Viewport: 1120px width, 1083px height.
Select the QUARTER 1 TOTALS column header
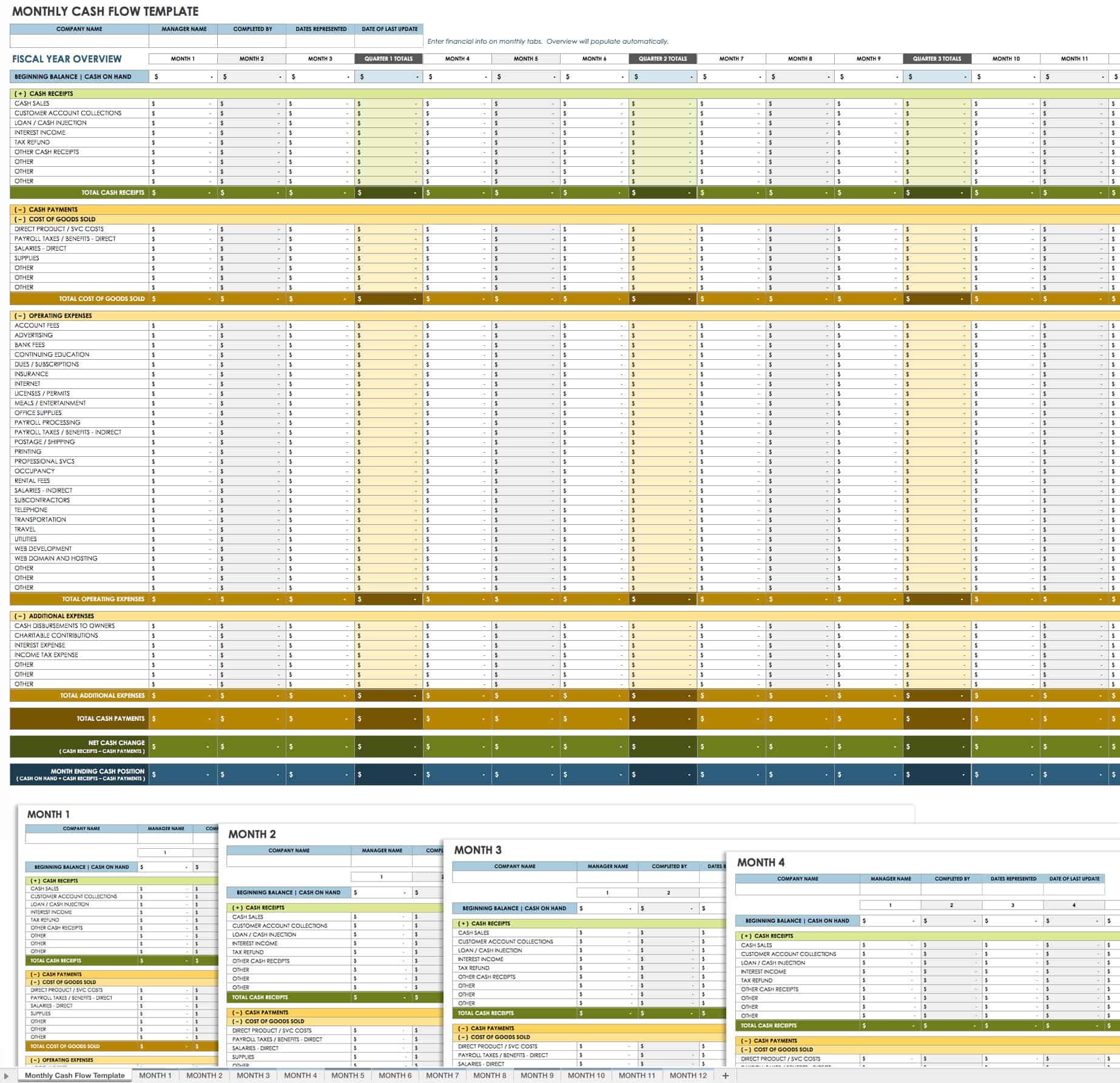[389, 58]
